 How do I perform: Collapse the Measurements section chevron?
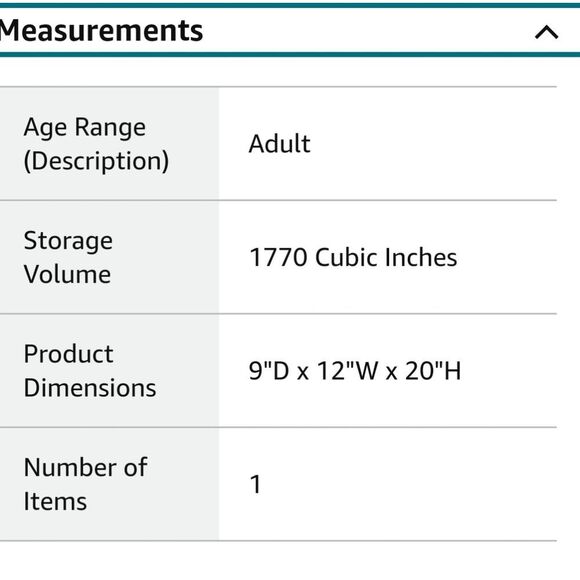pos(546,32)
